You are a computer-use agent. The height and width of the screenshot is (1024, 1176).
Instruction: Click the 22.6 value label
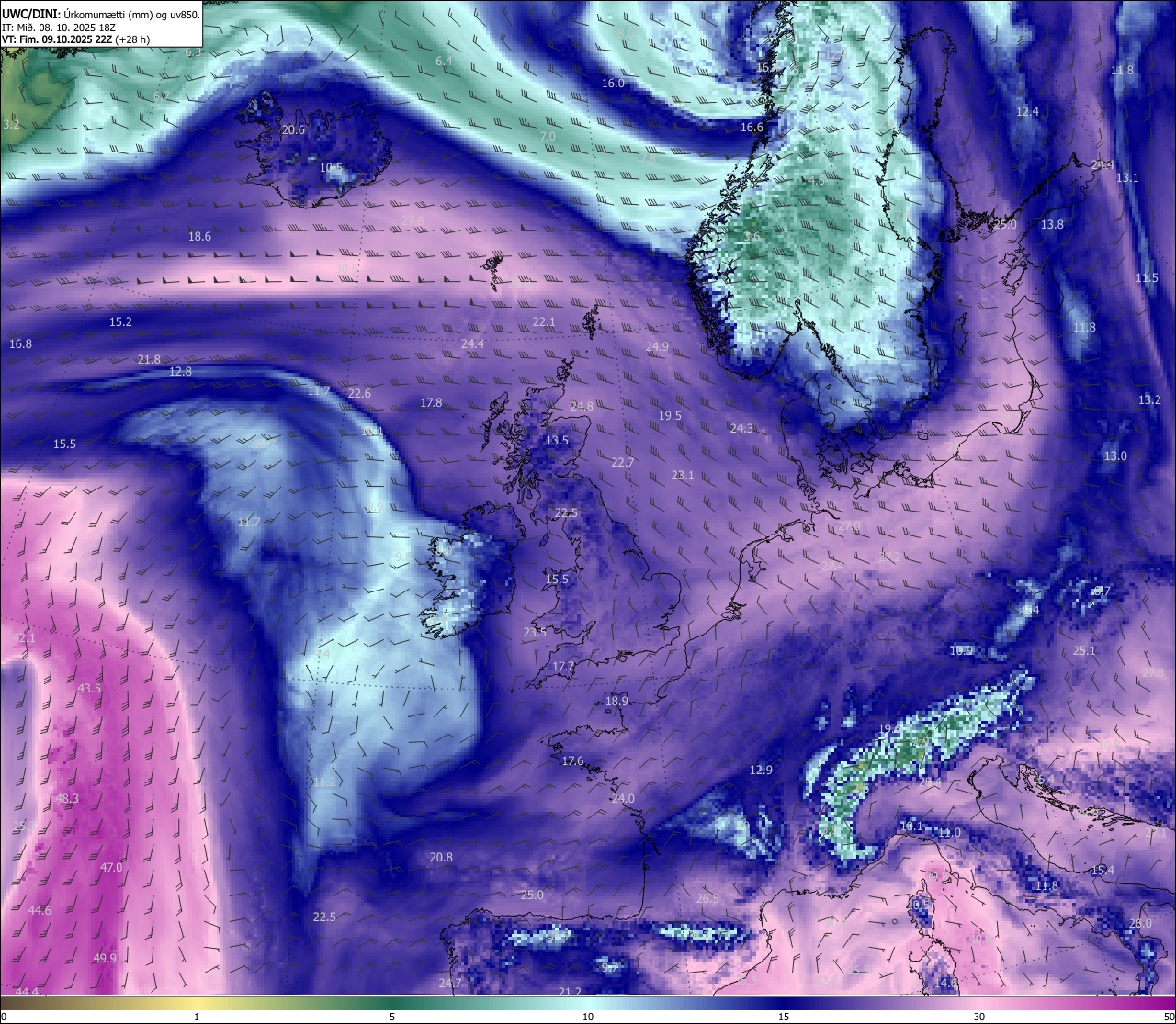[x=359, y=393]
